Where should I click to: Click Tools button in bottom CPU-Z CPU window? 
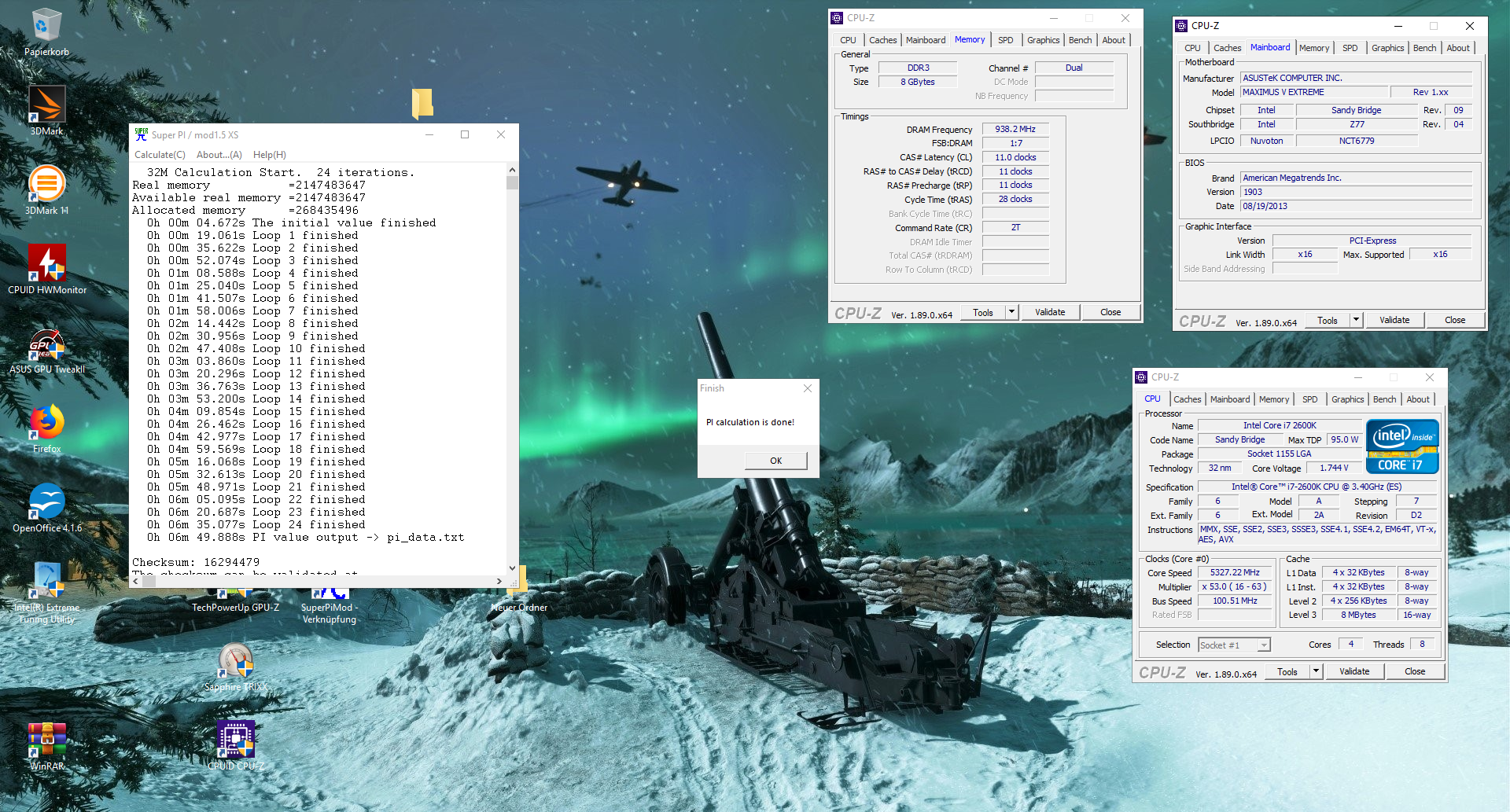(x=1287, y=671)
